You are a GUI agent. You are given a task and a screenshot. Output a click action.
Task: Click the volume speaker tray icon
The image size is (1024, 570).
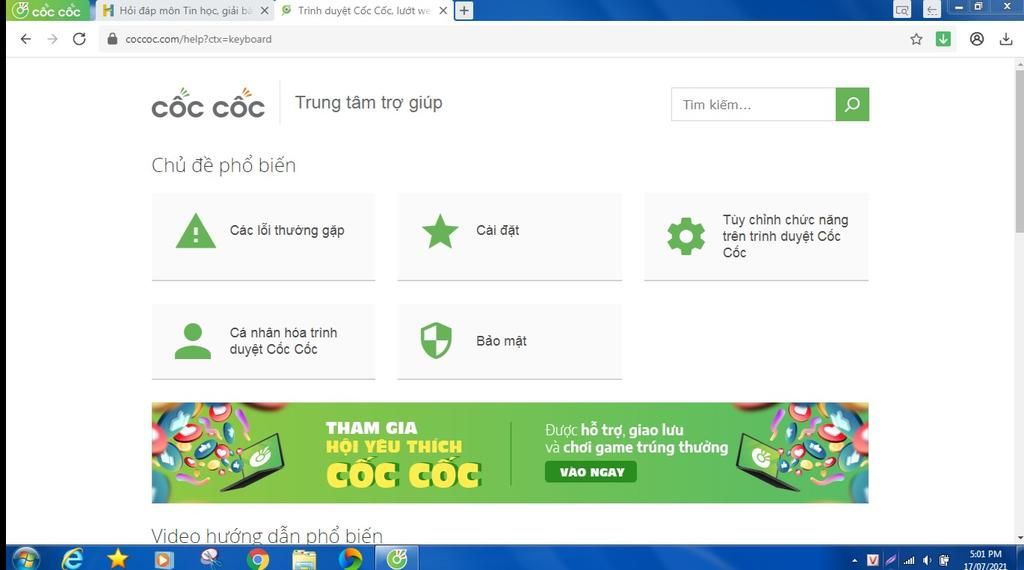tap(927, 560)
